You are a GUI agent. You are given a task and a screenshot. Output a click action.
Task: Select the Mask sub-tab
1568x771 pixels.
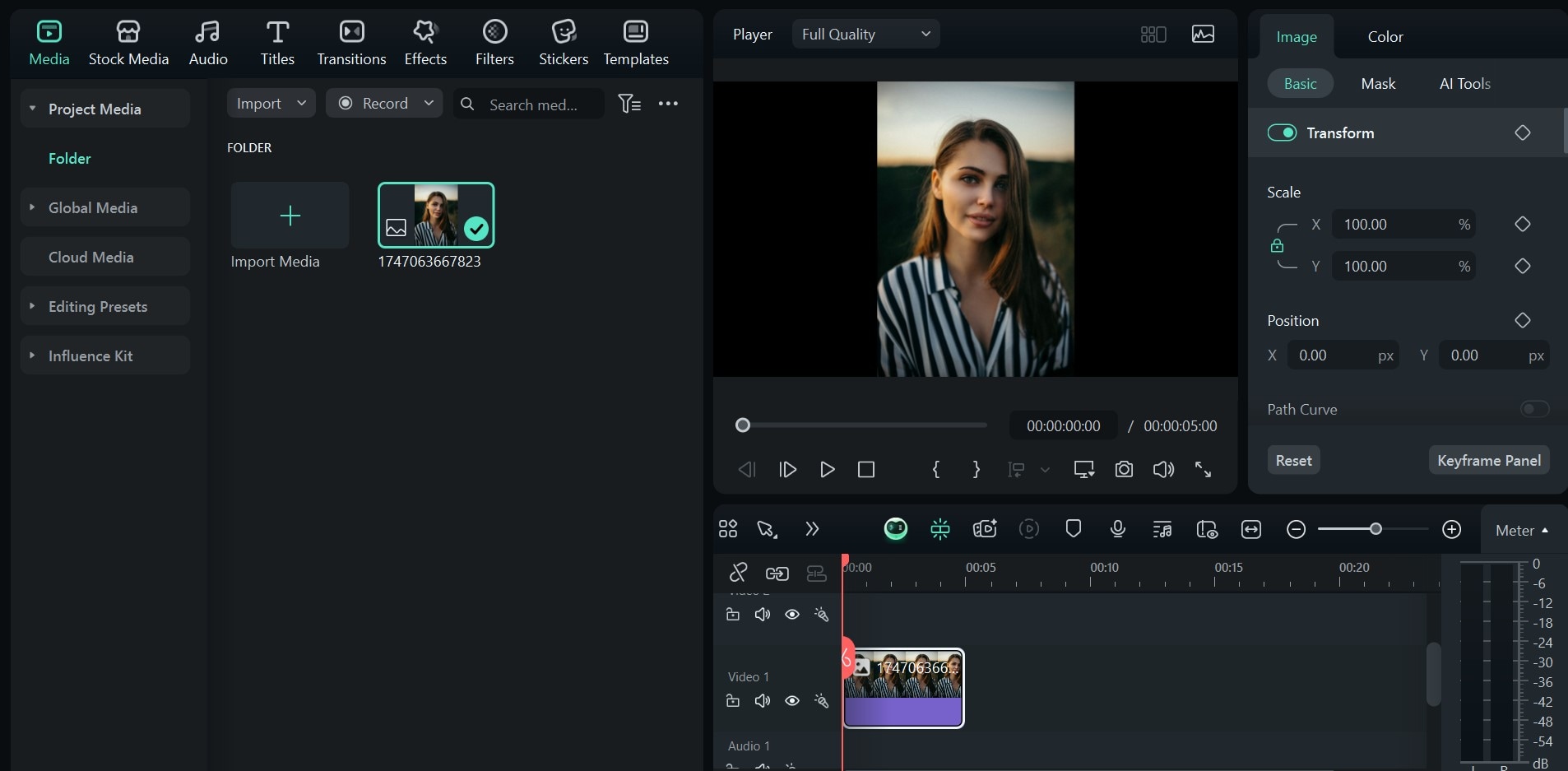(1378, 84)
